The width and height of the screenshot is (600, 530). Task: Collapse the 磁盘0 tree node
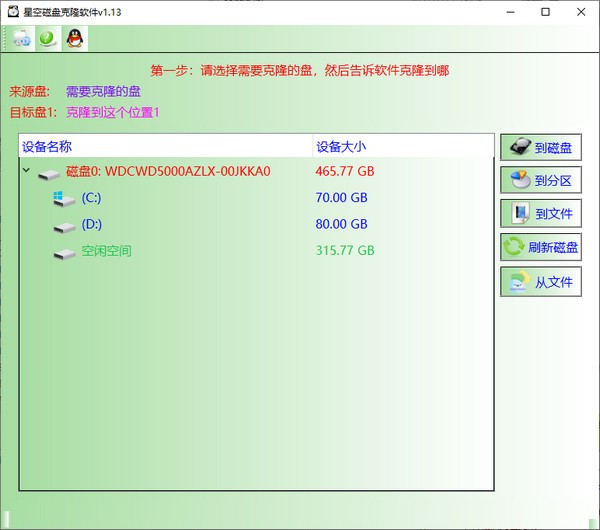click(x=27, y=172)
